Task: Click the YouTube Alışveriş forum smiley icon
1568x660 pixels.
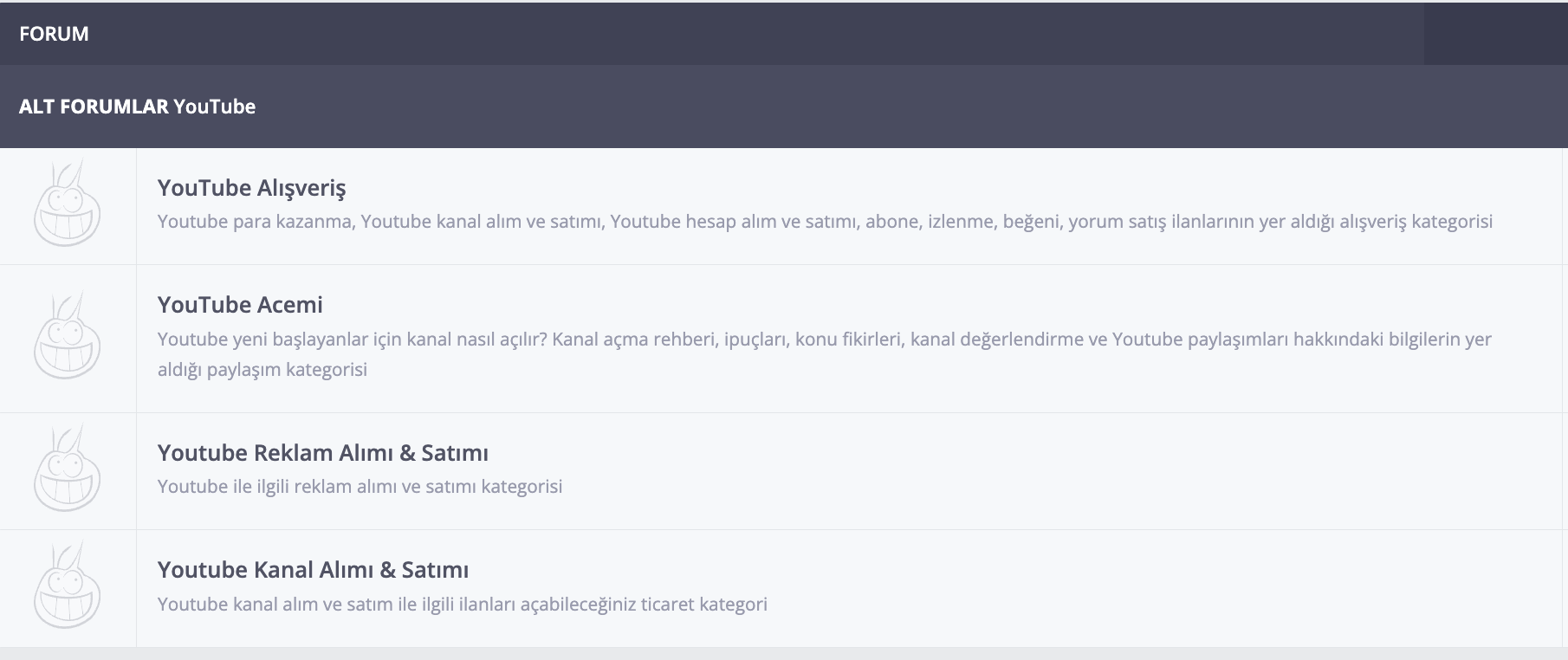Action: (67, 204)
